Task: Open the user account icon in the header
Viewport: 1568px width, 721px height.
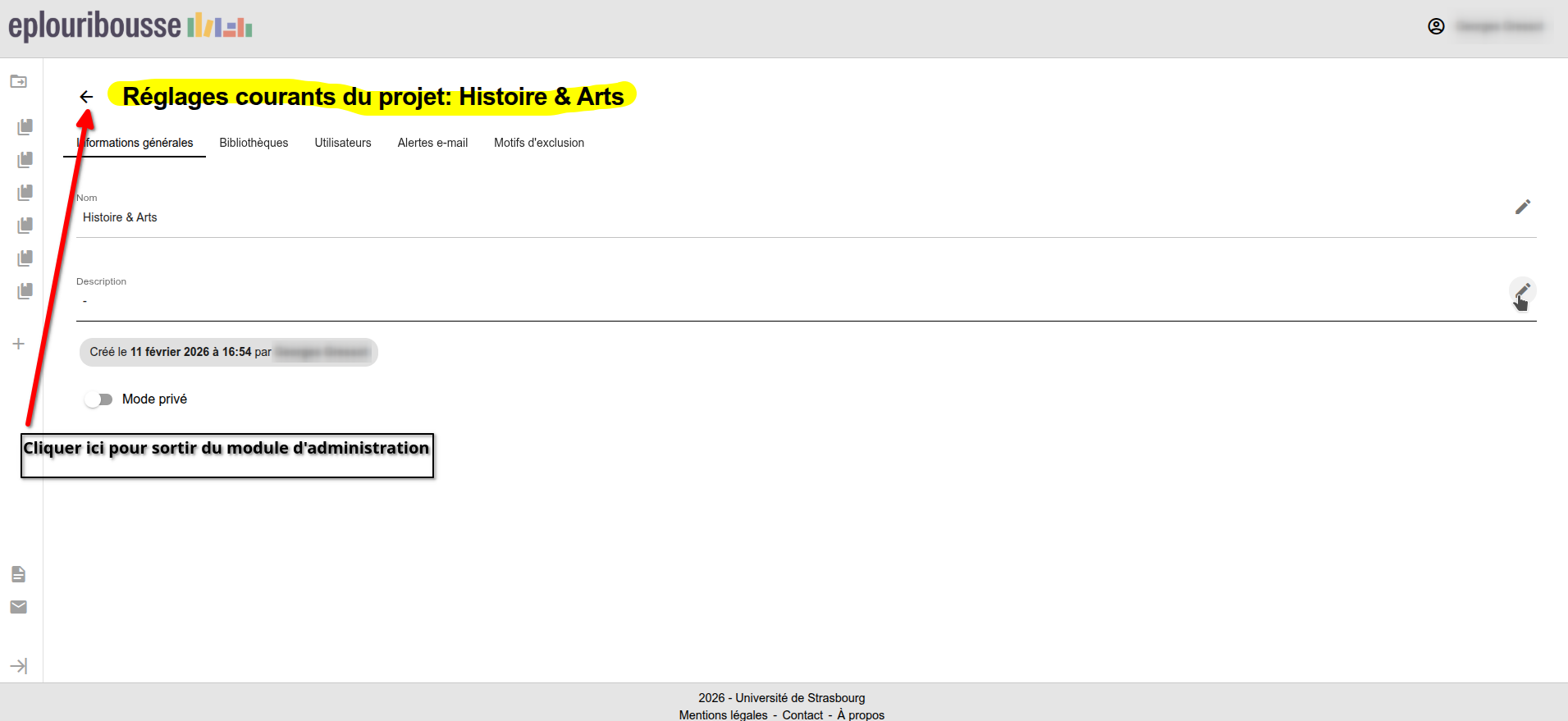Action: click(x=1436, y=26)
